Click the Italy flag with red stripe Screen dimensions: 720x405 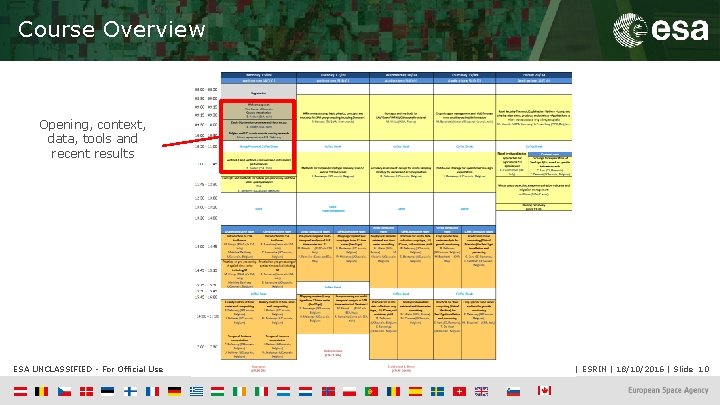(261, 392)
